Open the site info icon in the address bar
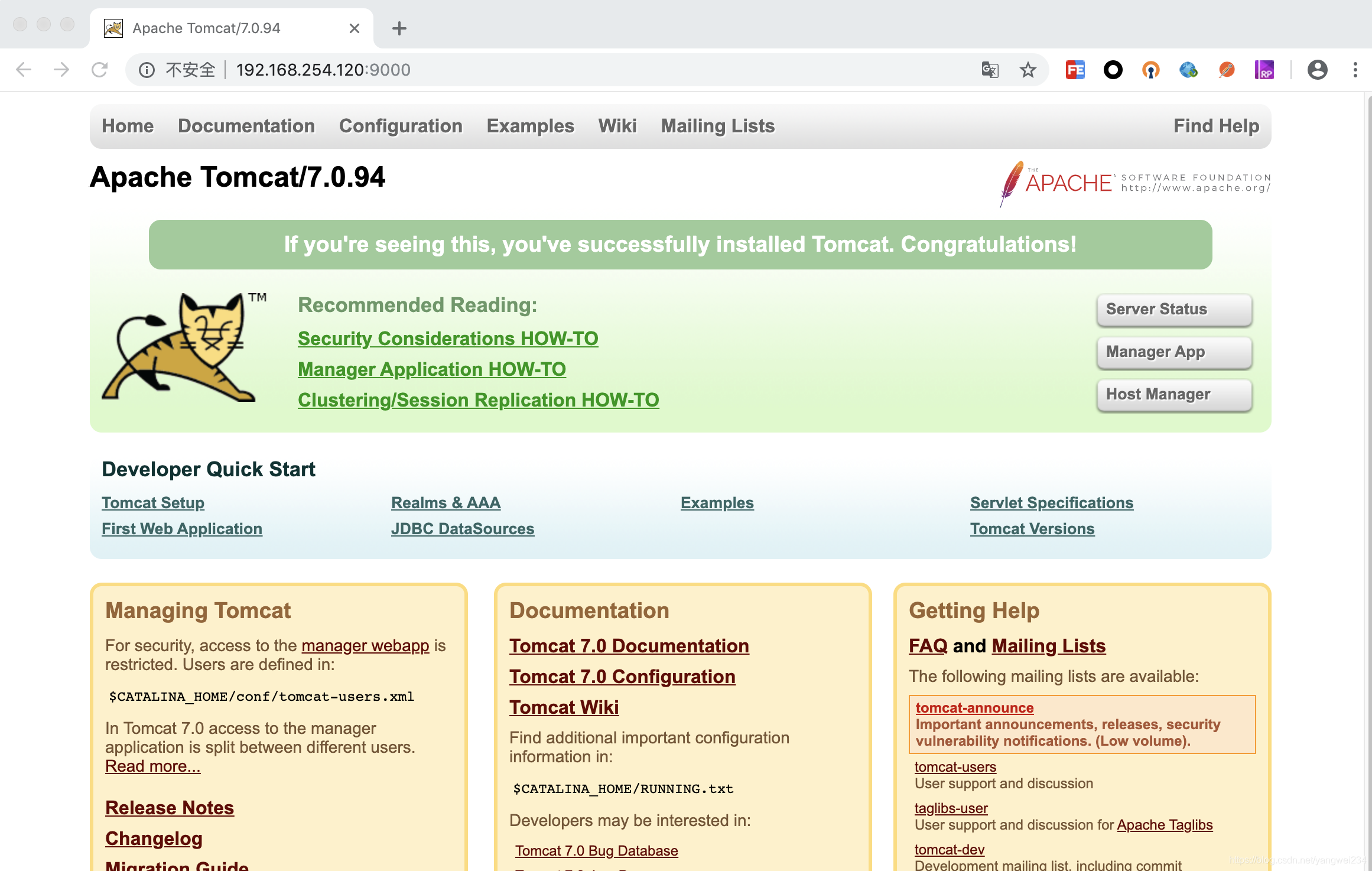Viewport: 1372px width, 871px height. (x=147, y=70)
